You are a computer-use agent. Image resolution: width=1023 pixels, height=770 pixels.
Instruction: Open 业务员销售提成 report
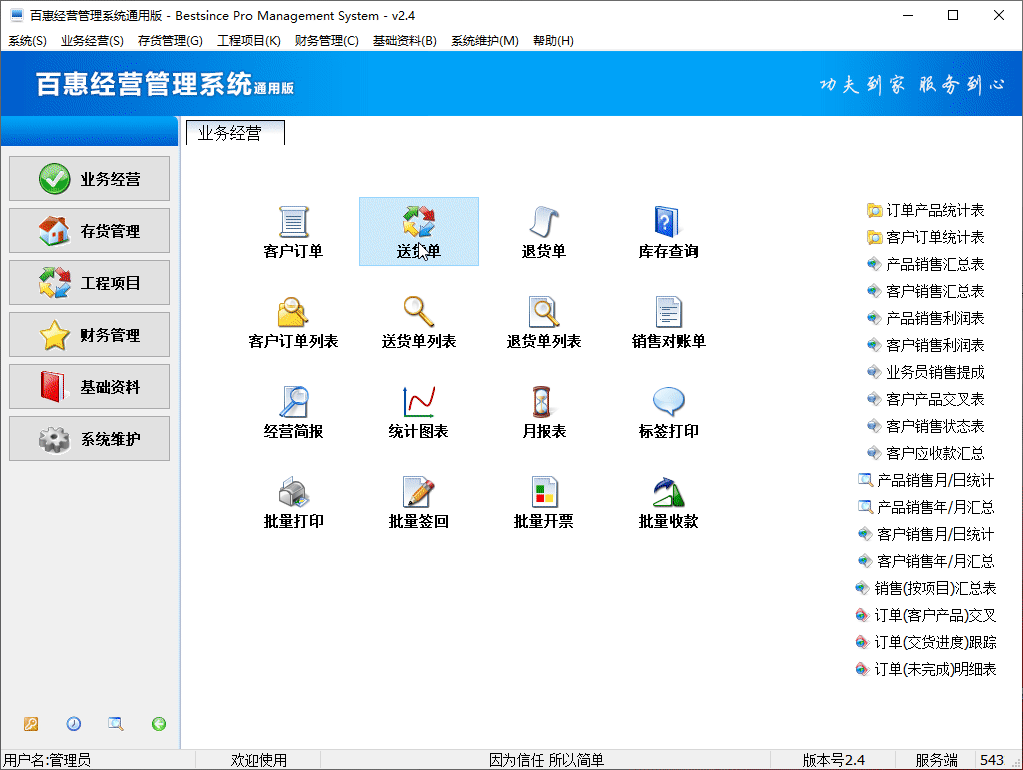[x=925, y=372]
